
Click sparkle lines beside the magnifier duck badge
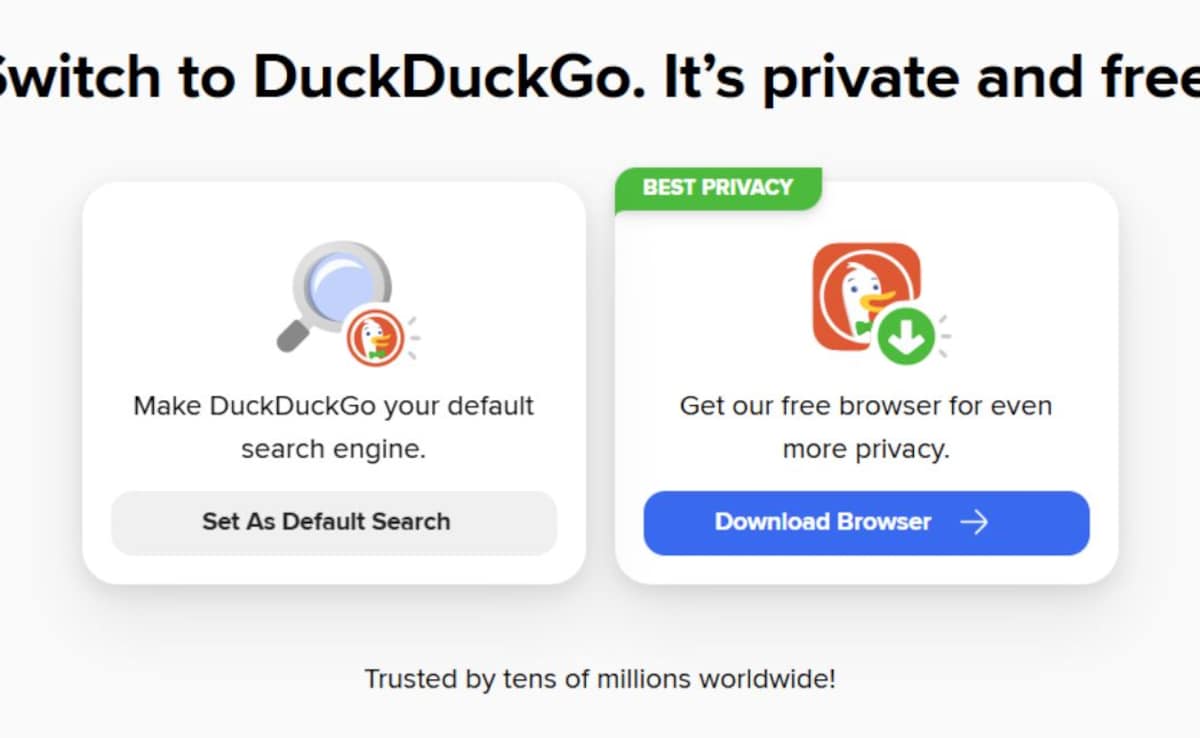click(x=413, y=335)
